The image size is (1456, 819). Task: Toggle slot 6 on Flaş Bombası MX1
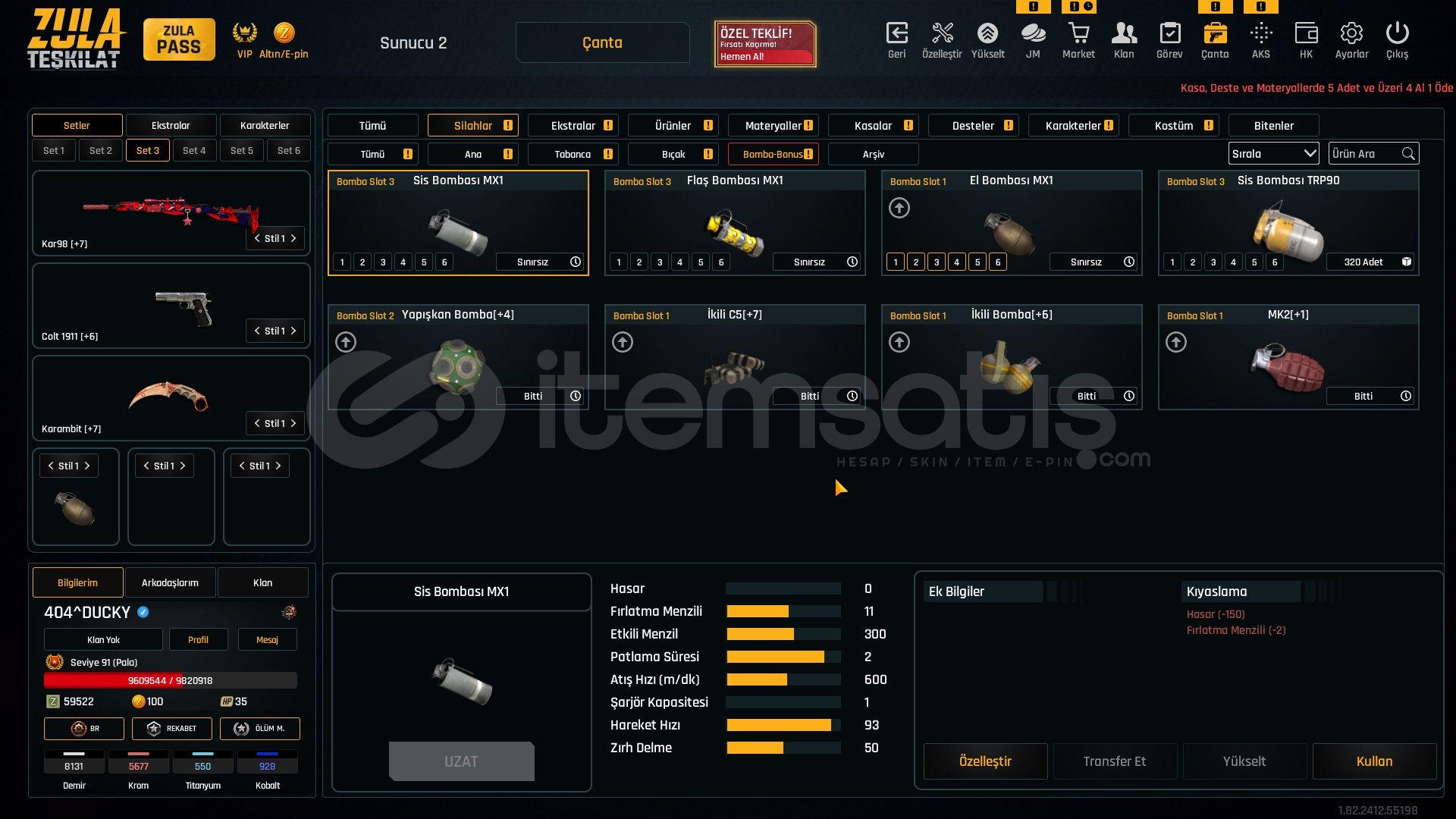point(721,262)
